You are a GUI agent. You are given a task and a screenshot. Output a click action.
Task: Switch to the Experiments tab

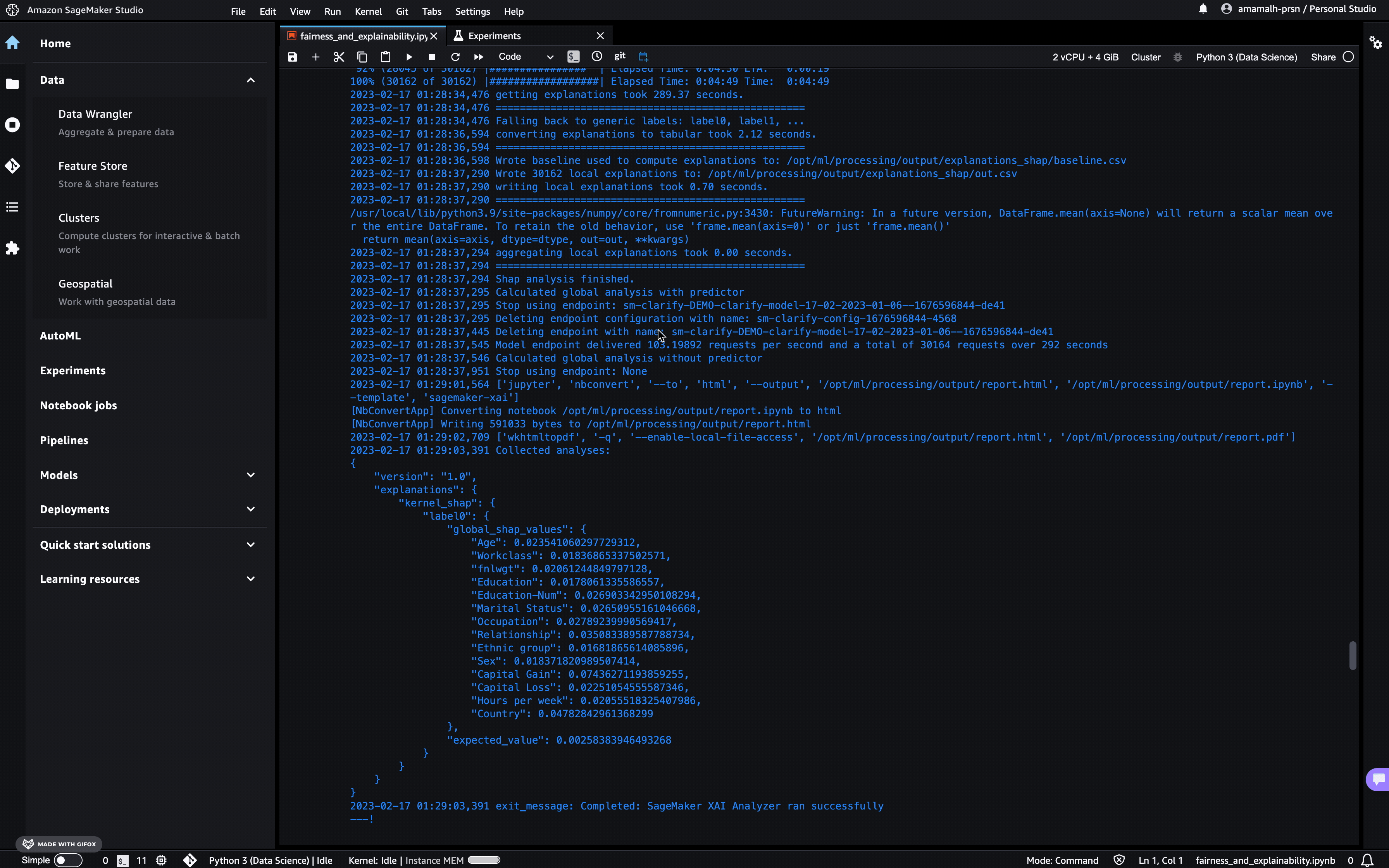pyautogui.click(x=494, y=36)
